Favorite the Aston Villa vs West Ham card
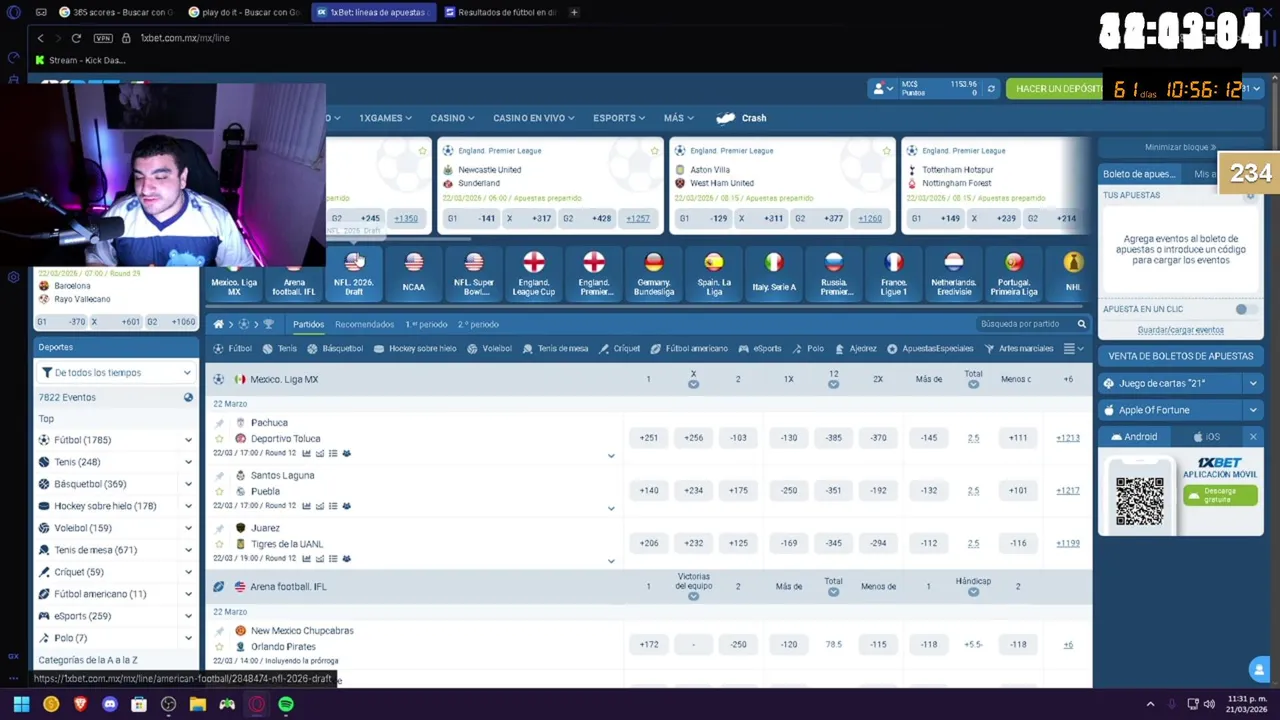 click(887, 151)
